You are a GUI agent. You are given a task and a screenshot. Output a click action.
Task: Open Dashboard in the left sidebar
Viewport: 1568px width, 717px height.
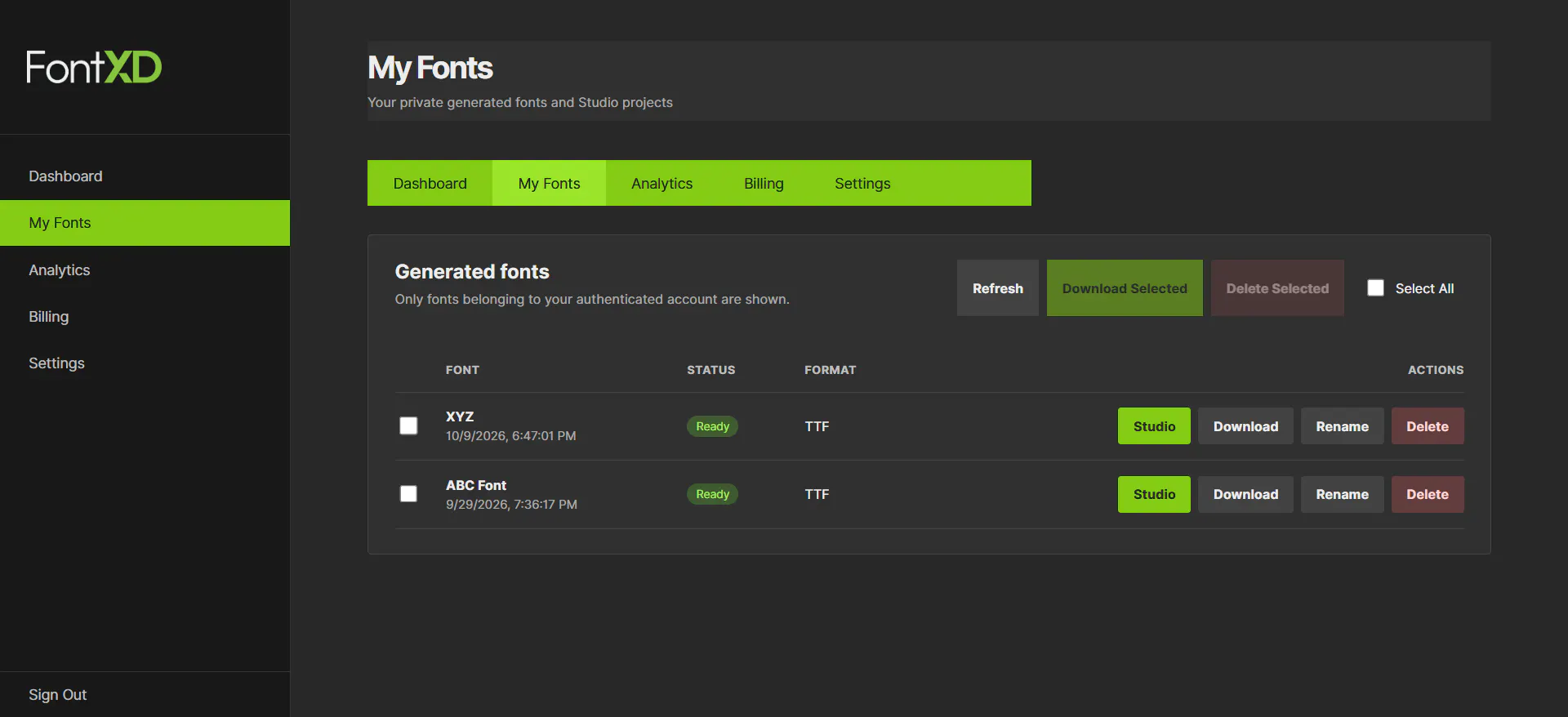(145, 176)
